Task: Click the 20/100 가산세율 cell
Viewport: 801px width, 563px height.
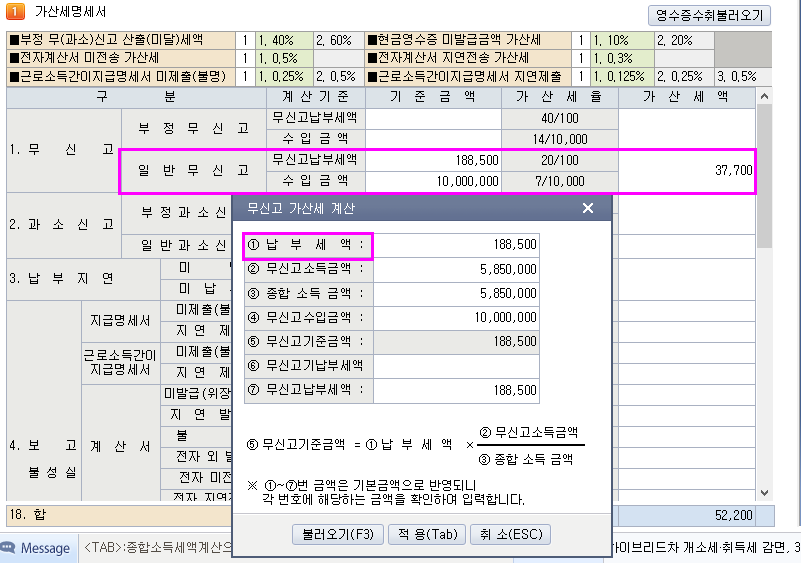Action: [x=560, y=160]
